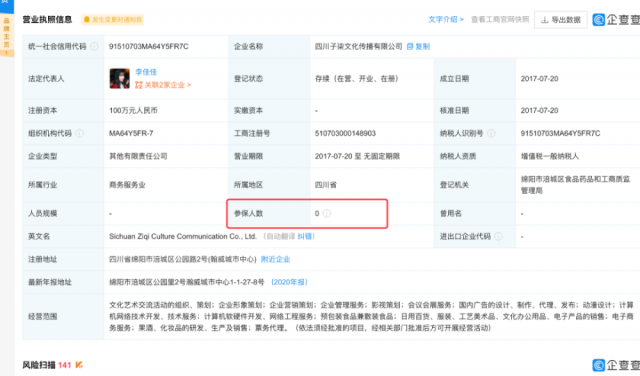Viewport: 640px width, 376px height.
Task: Click info icon beside 纳税人识别号
Action: tap(491, 133)
